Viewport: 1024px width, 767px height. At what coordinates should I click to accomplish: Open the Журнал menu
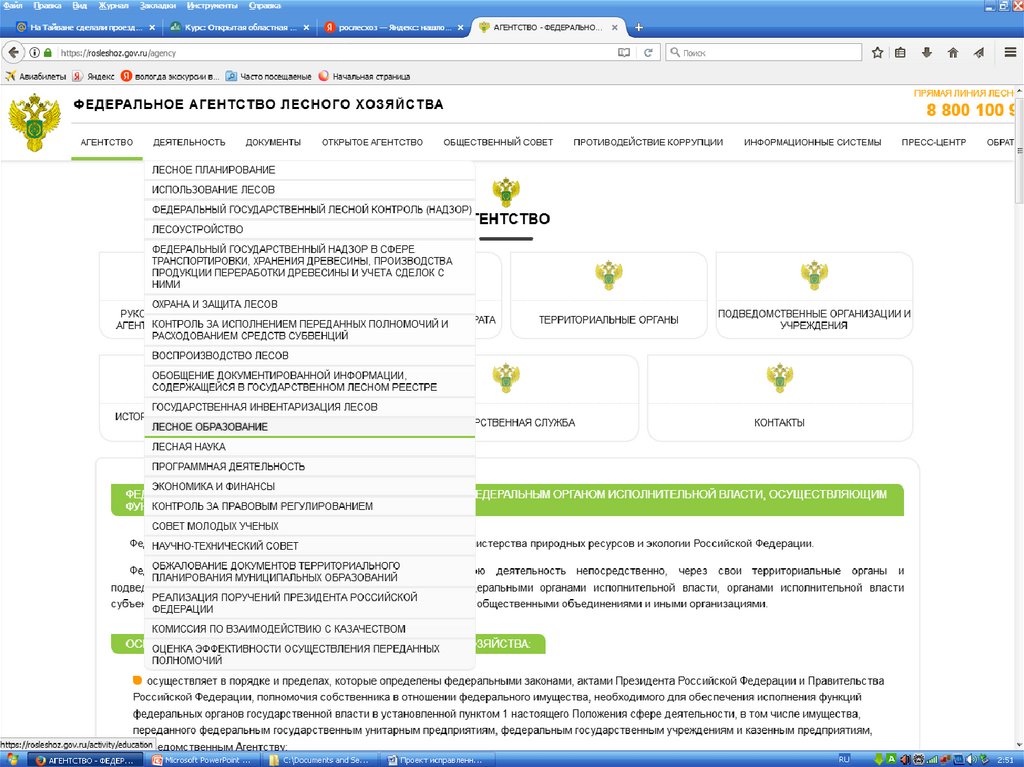click(113, 6)
